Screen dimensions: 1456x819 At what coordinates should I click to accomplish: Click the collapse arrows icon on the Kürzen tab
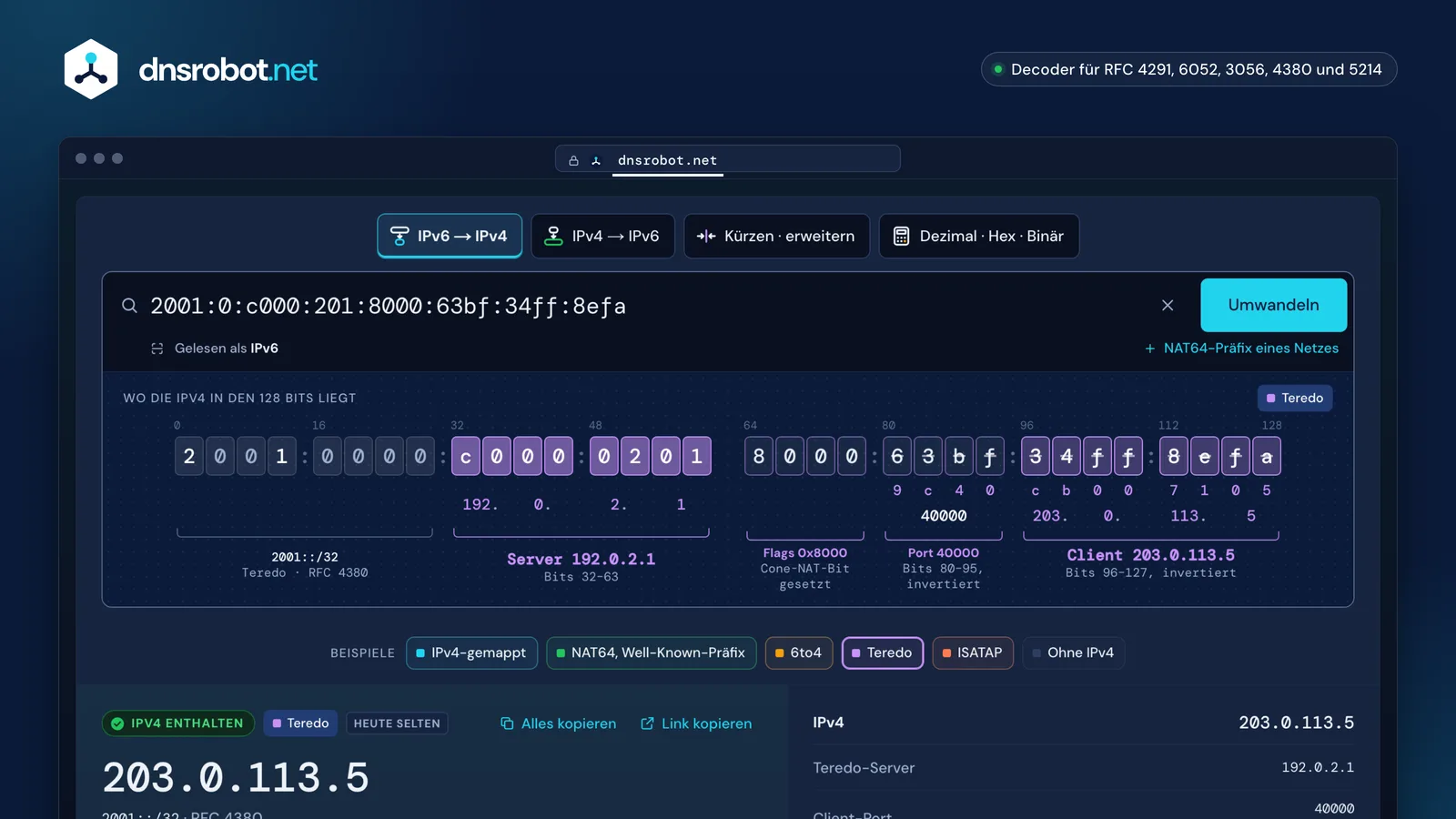(x=706, y=236)
